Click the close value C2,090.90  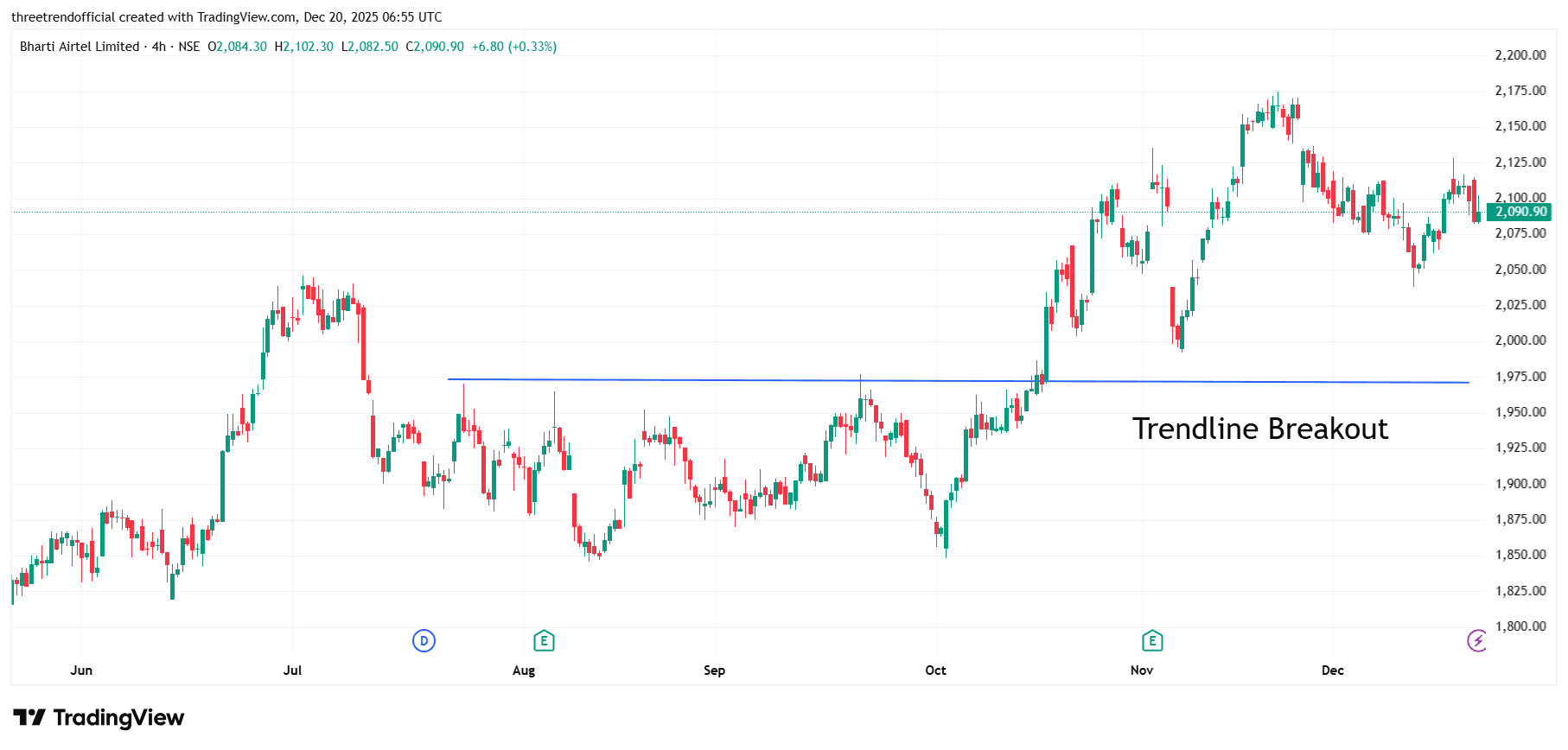[435, 47]
